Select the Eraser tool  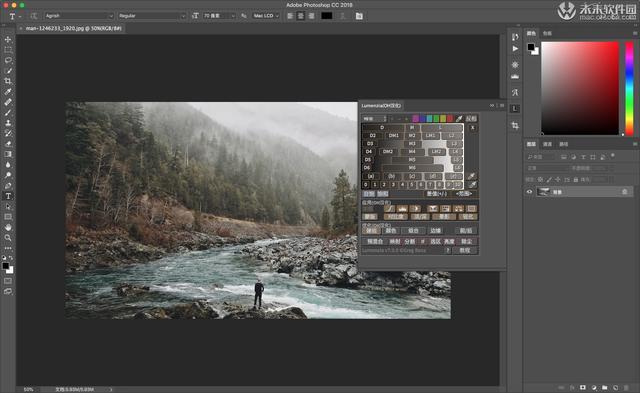[8, 144]
